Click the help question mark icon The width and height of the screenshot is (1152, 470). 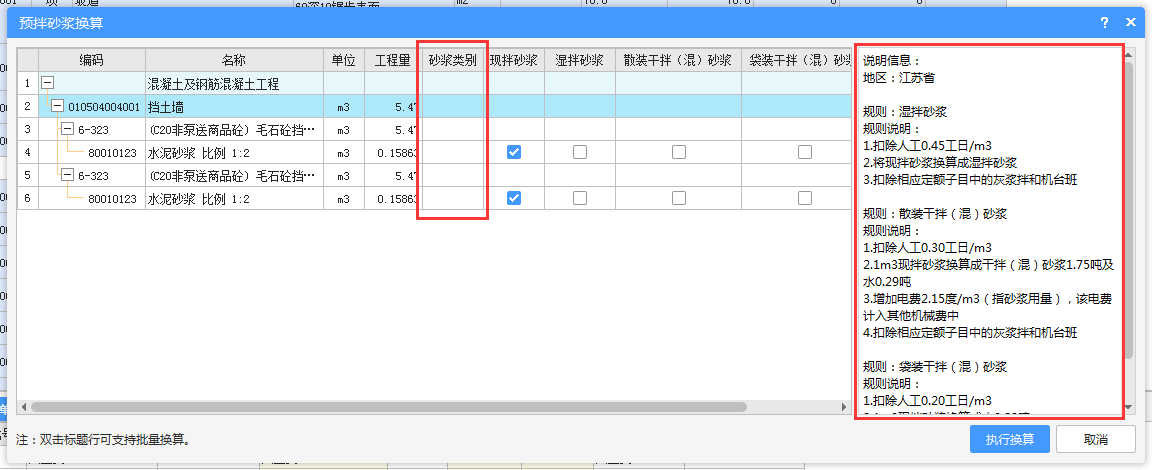[x=1105, y=21]
